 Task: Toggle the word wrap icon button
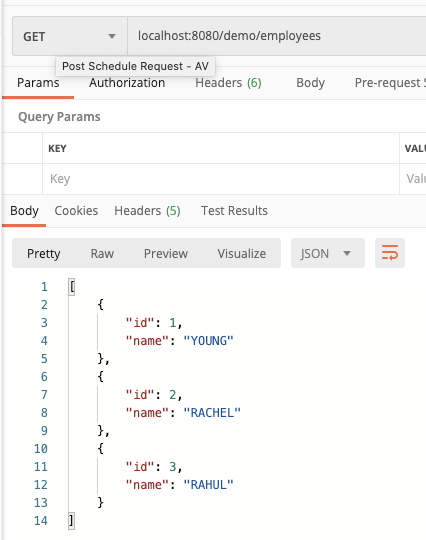(x=389, y=253)
